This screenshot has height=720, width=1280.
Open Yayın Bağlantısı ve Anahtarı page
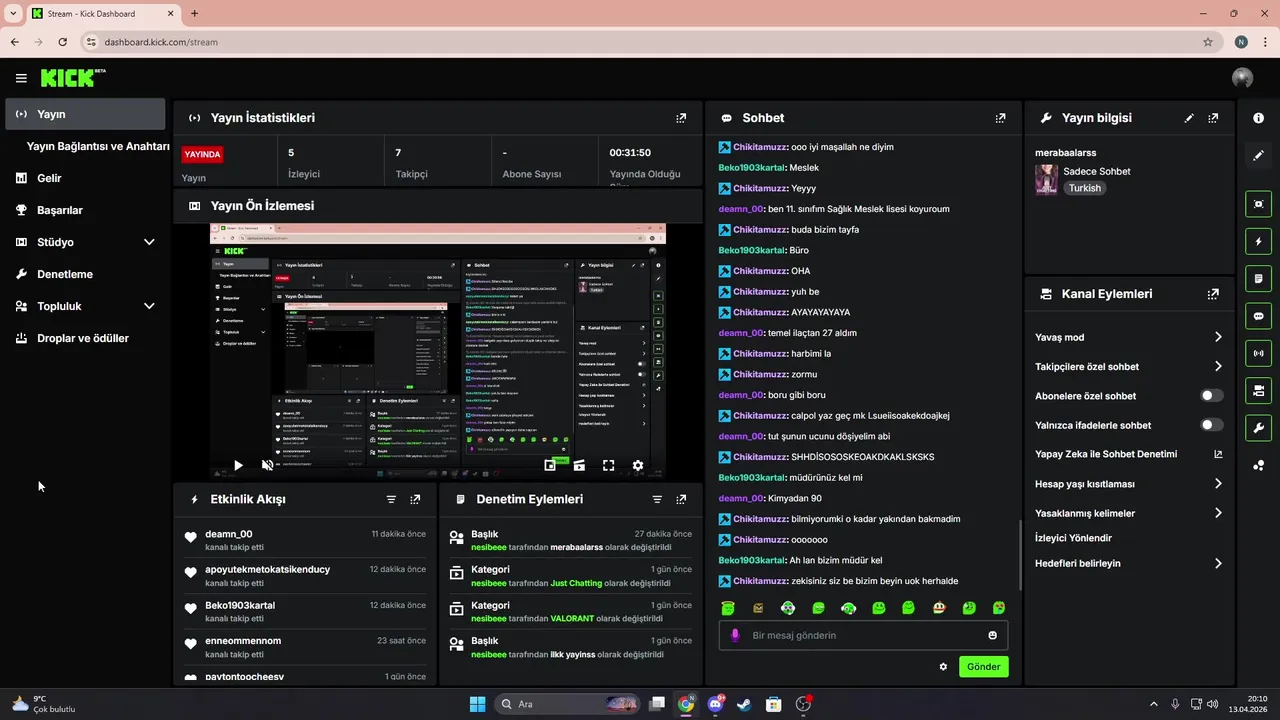98,146
